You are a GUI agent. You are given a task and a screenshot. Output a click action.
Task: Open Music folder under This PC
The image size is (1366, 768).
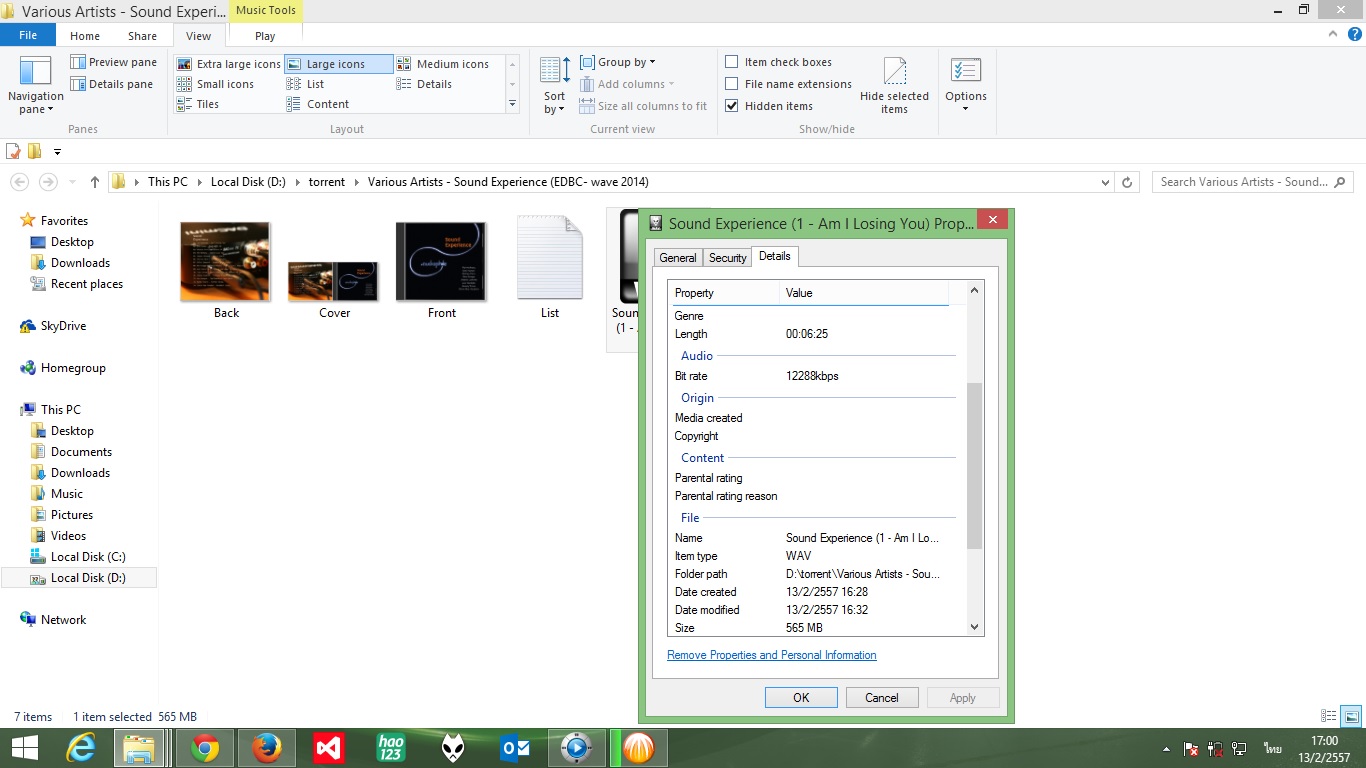tap(67, 494)
